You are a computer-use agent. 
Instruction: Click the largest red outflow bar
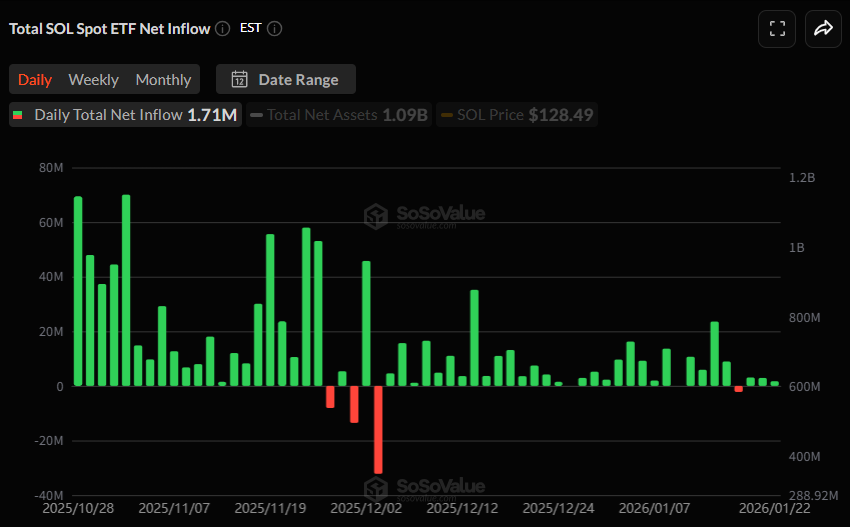378,429
